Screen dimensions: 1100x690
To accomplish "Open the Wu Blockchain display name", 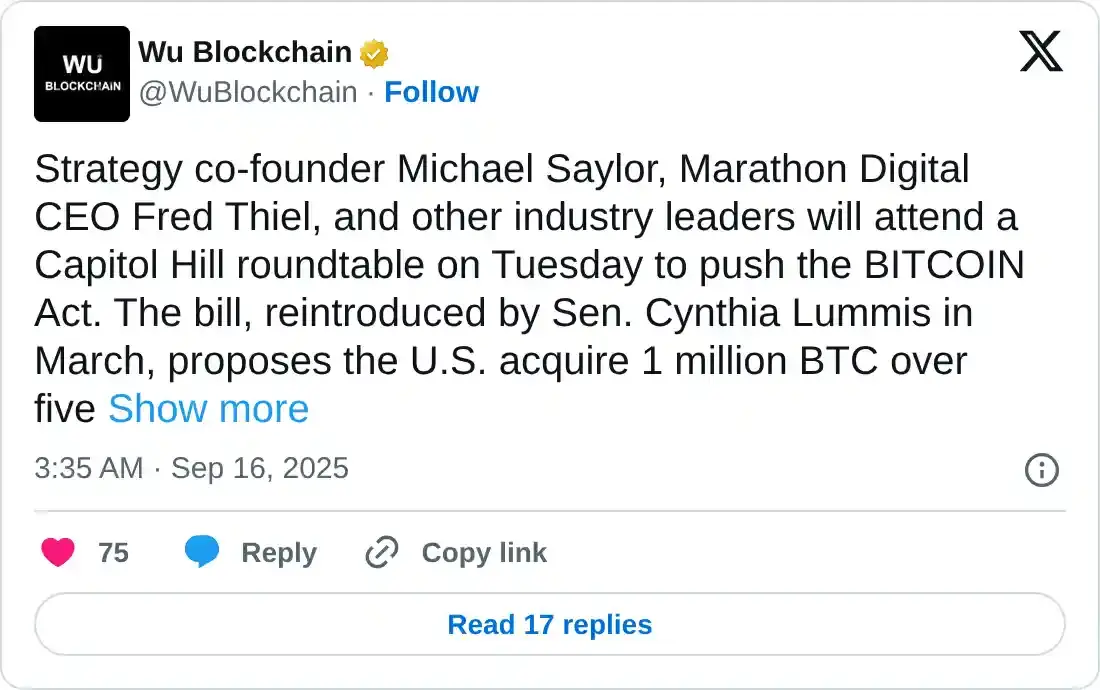I will 245,52.
